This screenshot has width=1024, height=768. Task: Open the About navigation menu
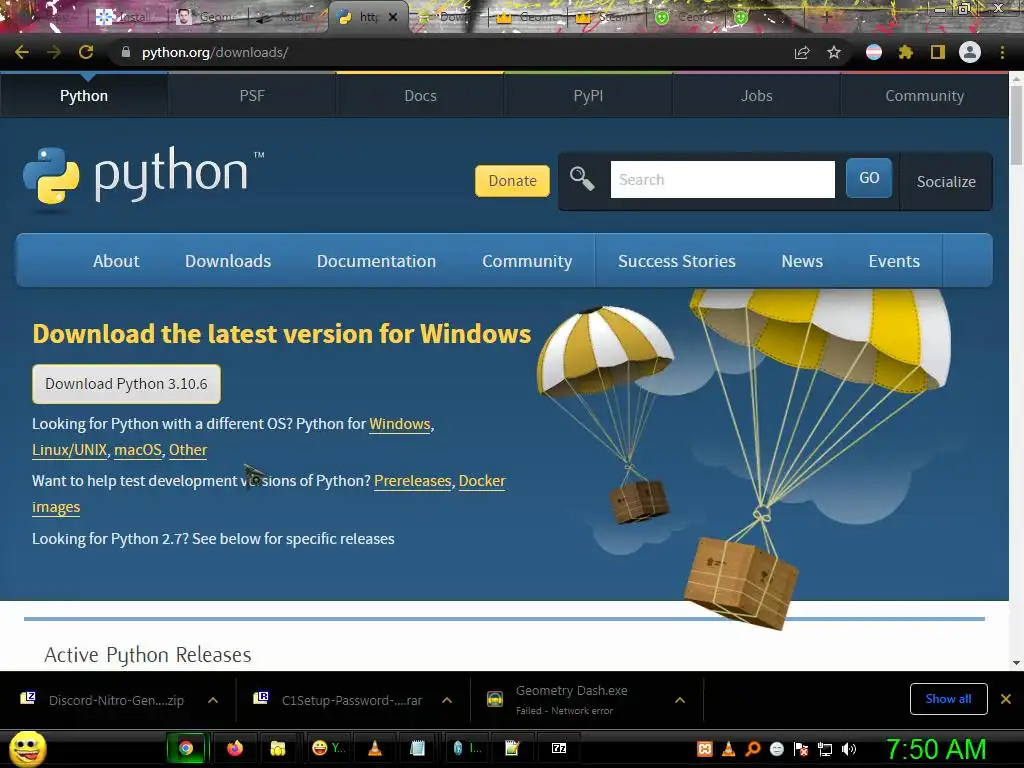116,261
